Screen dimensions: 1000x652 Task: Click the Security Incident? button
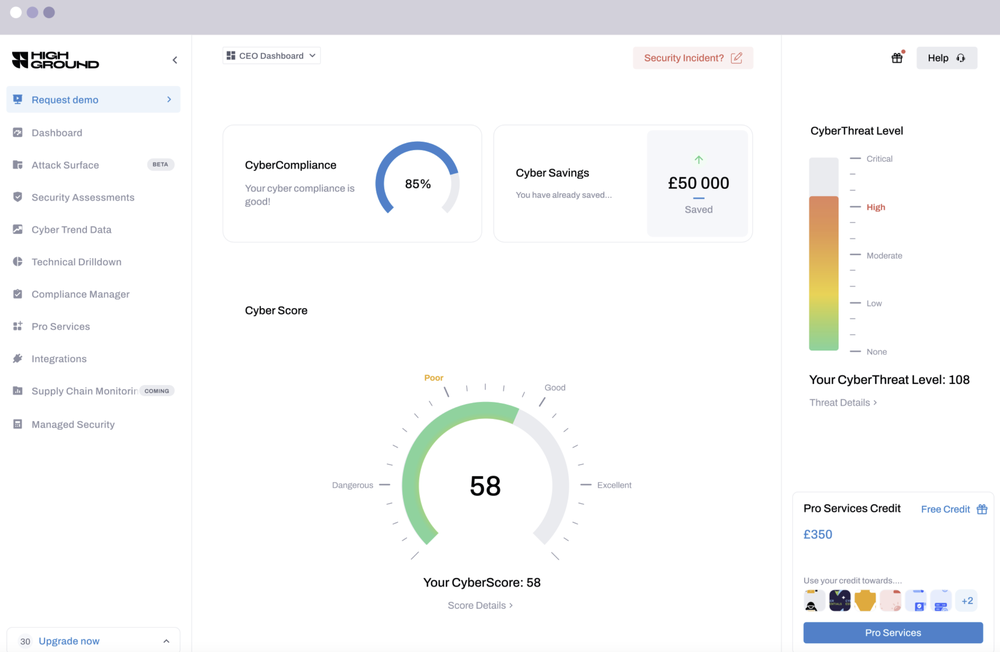(693, 58)
